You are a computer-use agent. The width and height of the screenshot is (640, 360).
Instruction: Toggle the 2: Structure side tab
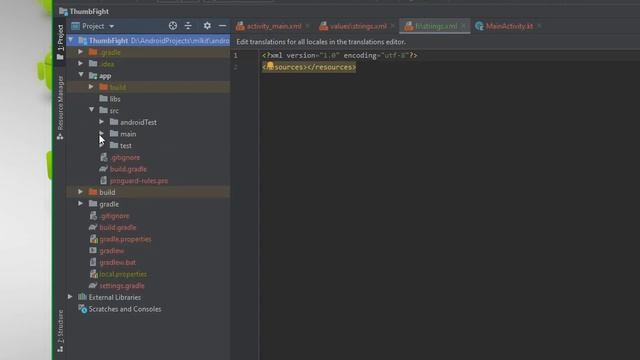(x=60, y=331)
